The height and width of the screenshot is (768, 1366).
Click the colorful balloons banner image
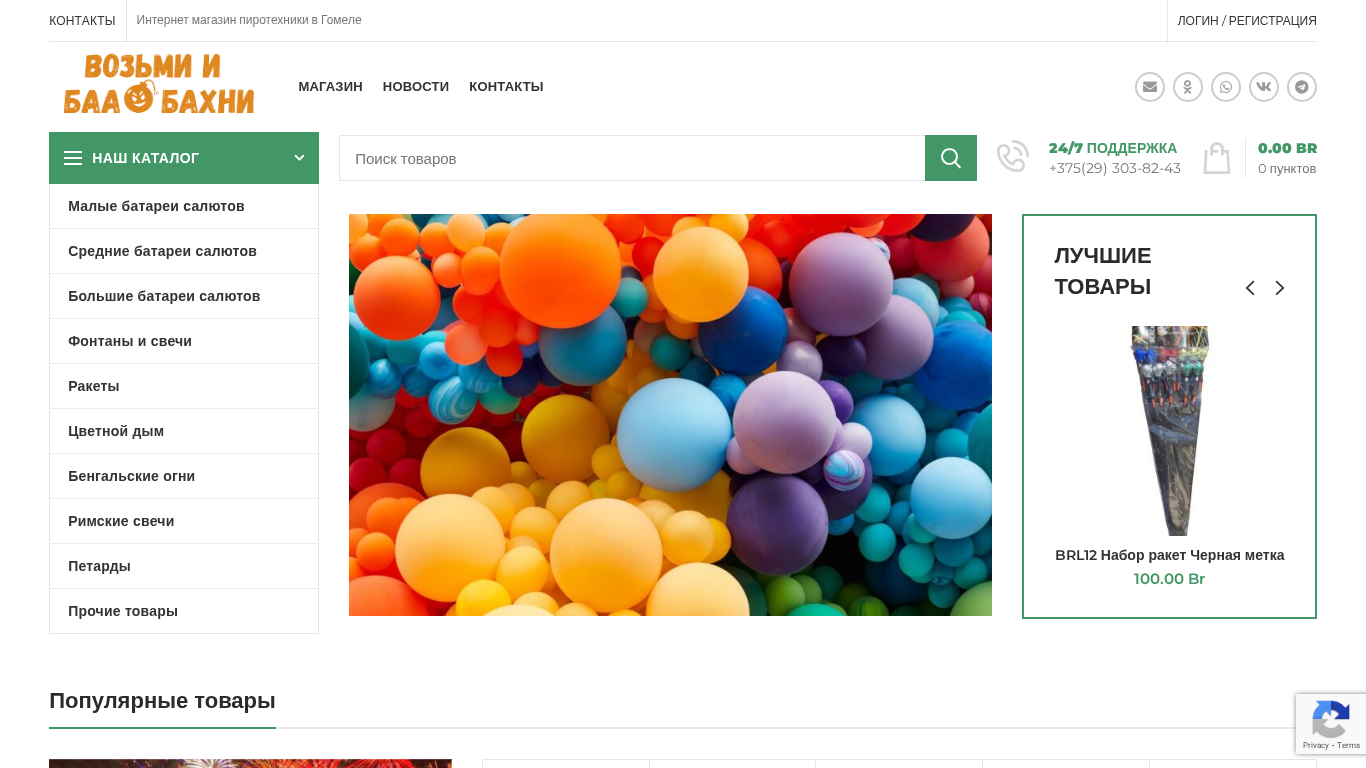tap(670, 415)
